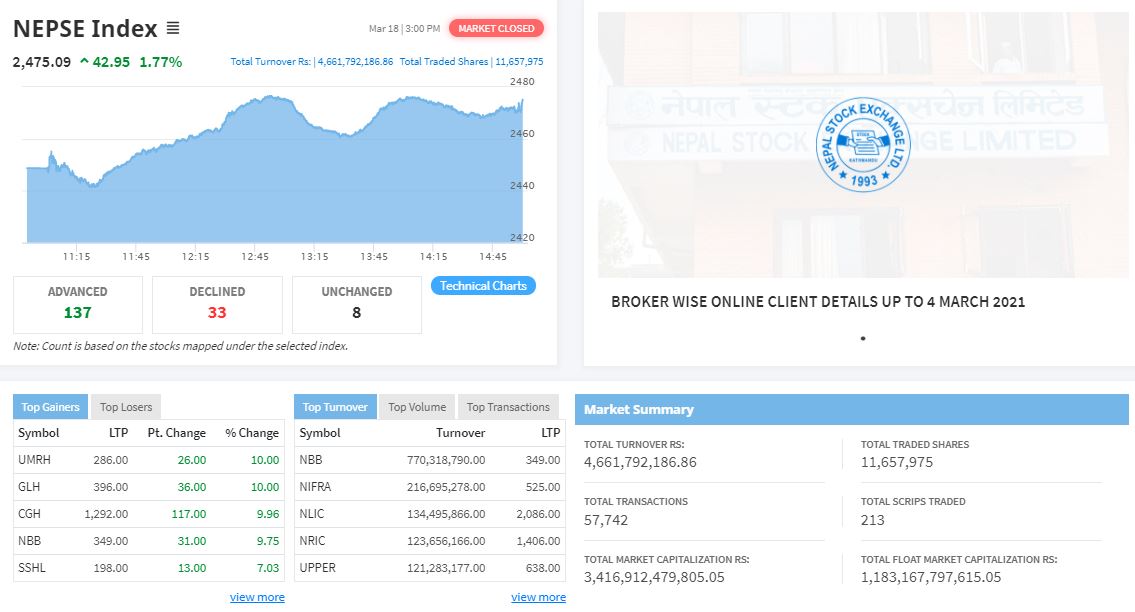Click index value 2,475.09

(x=42, y=62)
